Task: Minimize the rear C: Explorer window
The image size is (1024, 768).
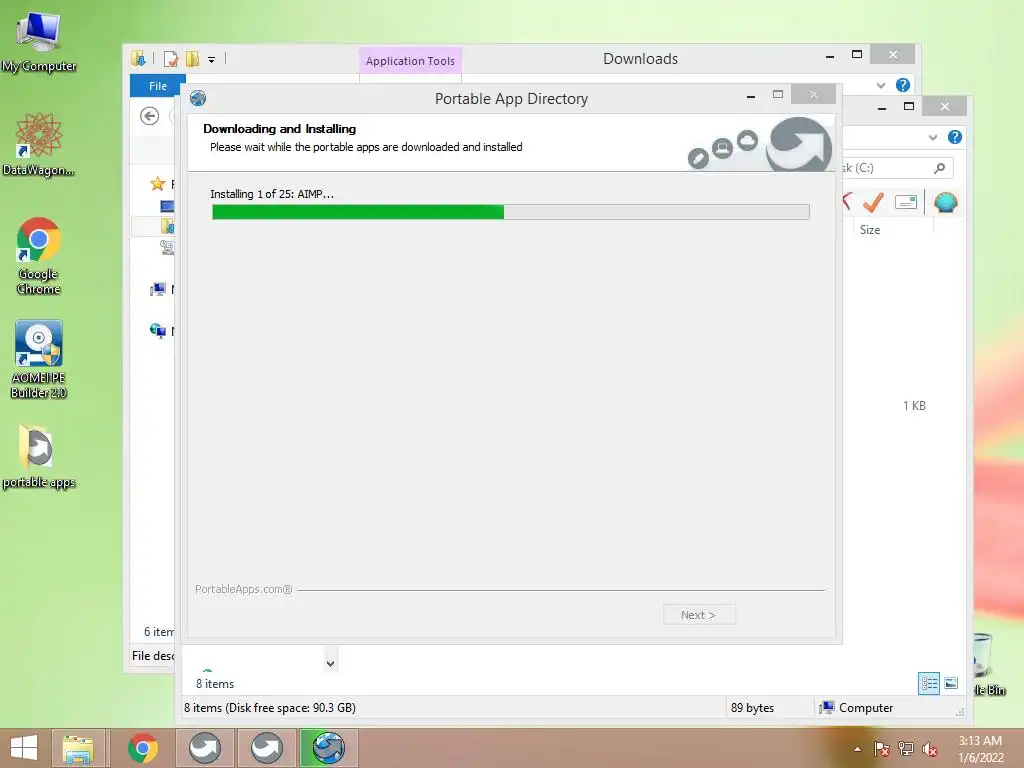Action: pyautogui.click(x=882, y=107)
